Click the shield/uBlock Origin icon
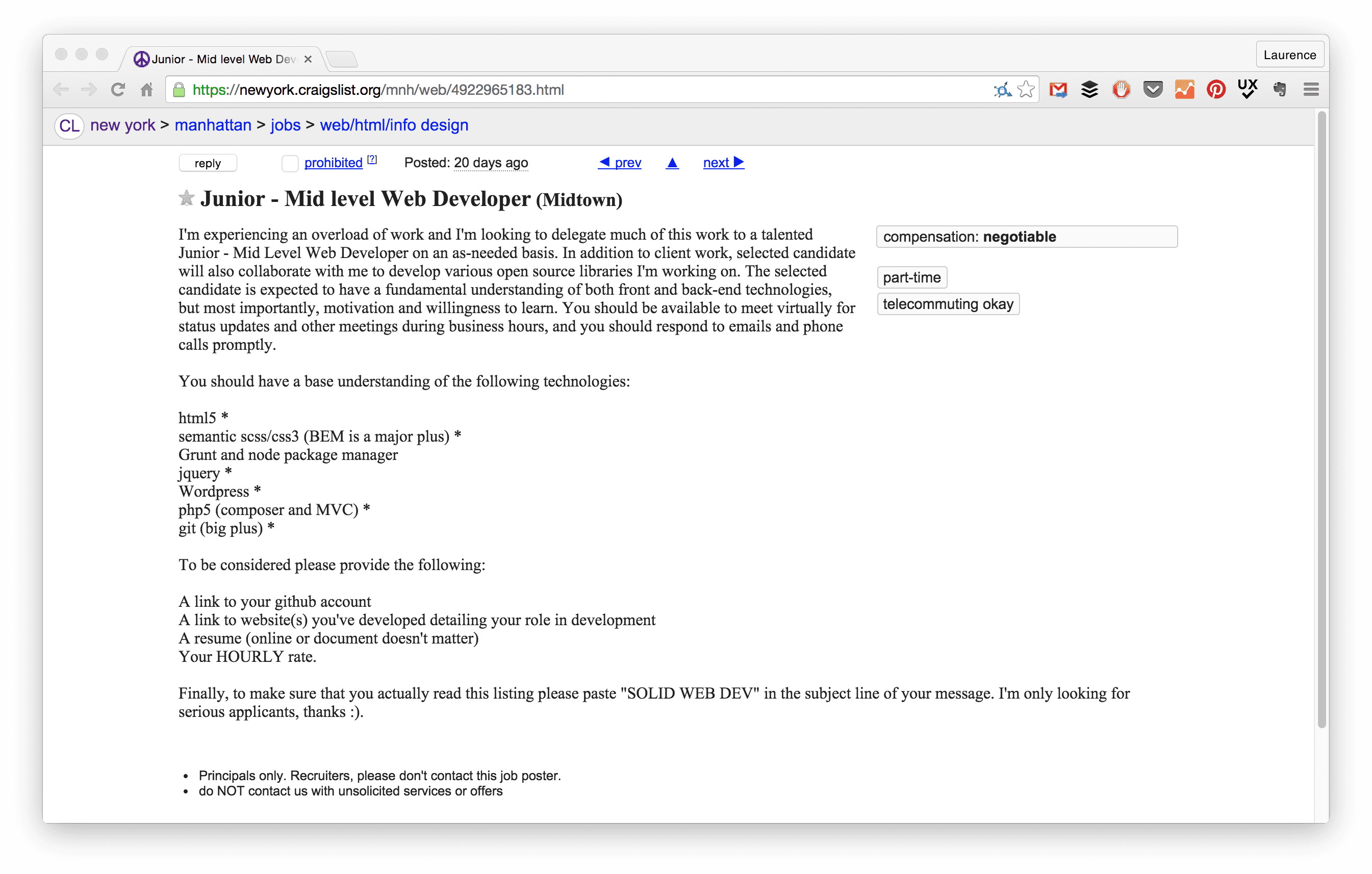 tap(1120, 89)
